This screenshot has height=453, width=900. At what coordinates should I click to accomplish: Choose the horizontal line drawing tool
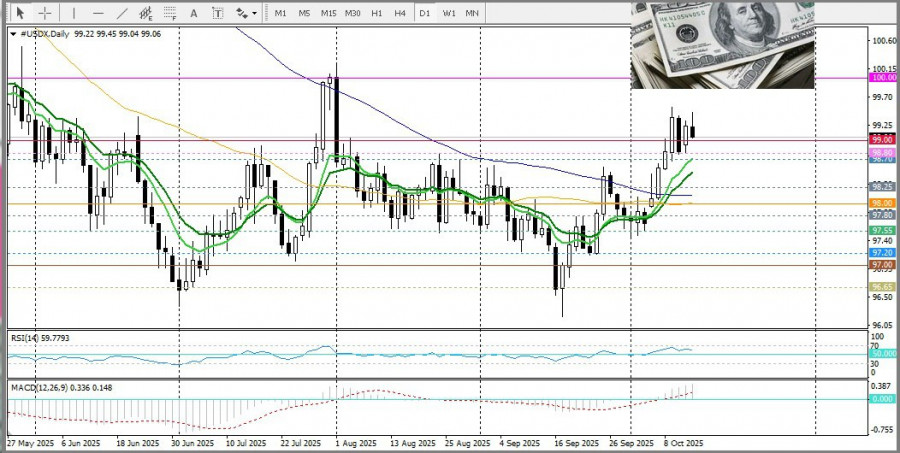98,13
